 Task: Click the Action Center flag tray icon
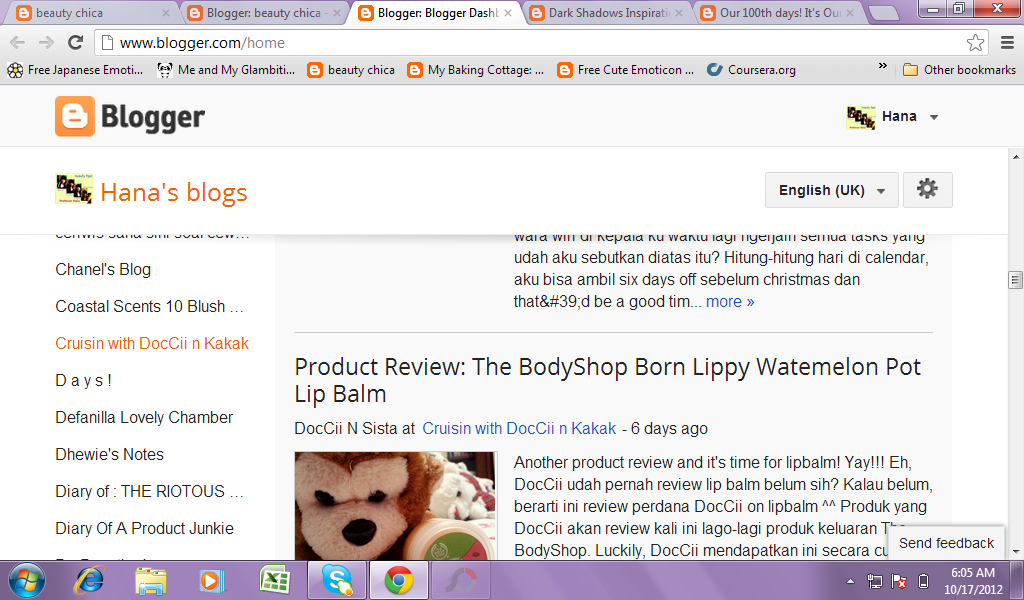[x=899, y=580]
